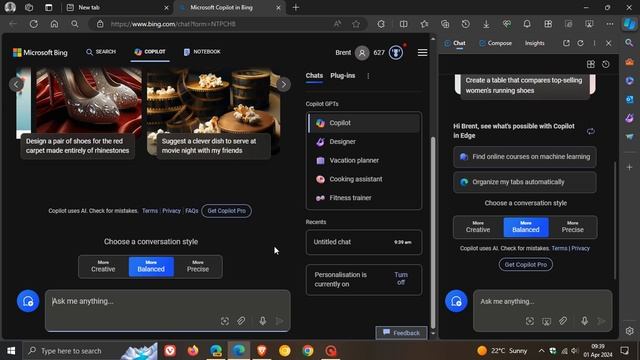Click the Feedback button

(401, 333)
